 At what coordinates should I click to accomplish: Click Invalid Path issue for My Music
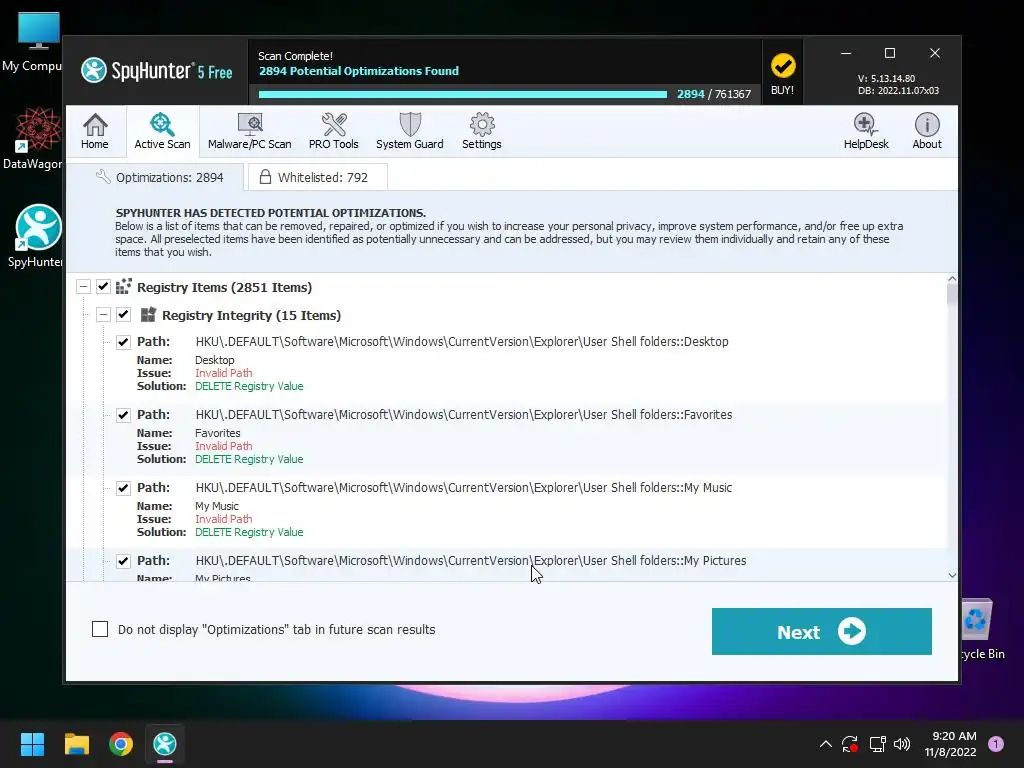click(x=223, y=519)
